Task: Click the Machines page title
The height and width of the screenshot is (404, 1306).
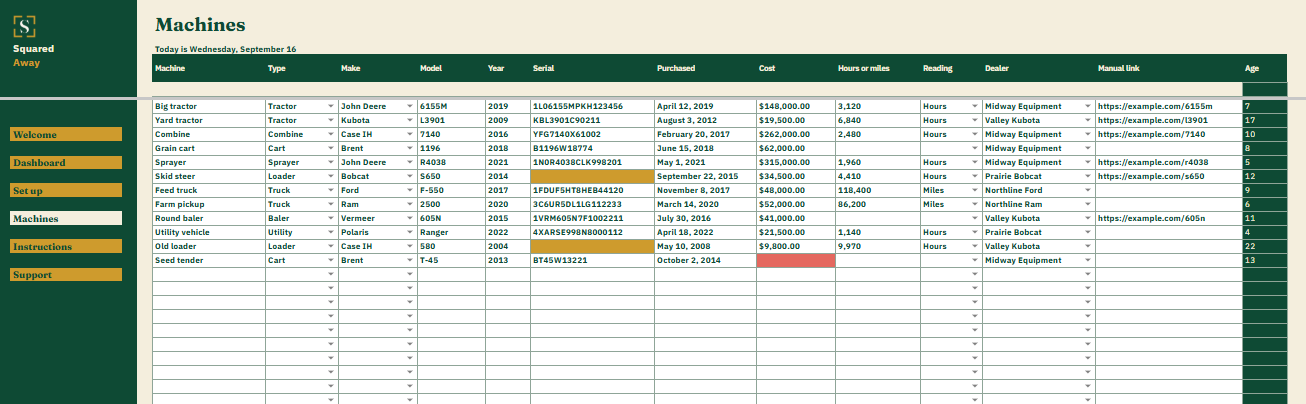Action: coord(200,25)
